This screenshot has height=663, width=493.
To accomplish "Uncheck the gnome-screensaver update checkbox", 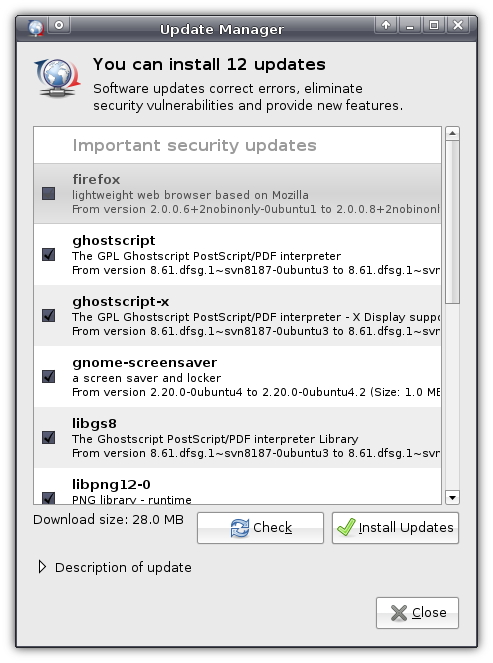I will tap(49, 376).
